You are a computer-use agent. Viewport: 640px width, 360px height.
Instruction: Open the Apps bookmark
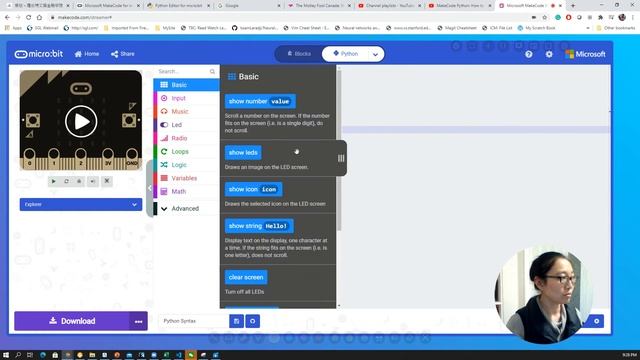click(13, 28)
